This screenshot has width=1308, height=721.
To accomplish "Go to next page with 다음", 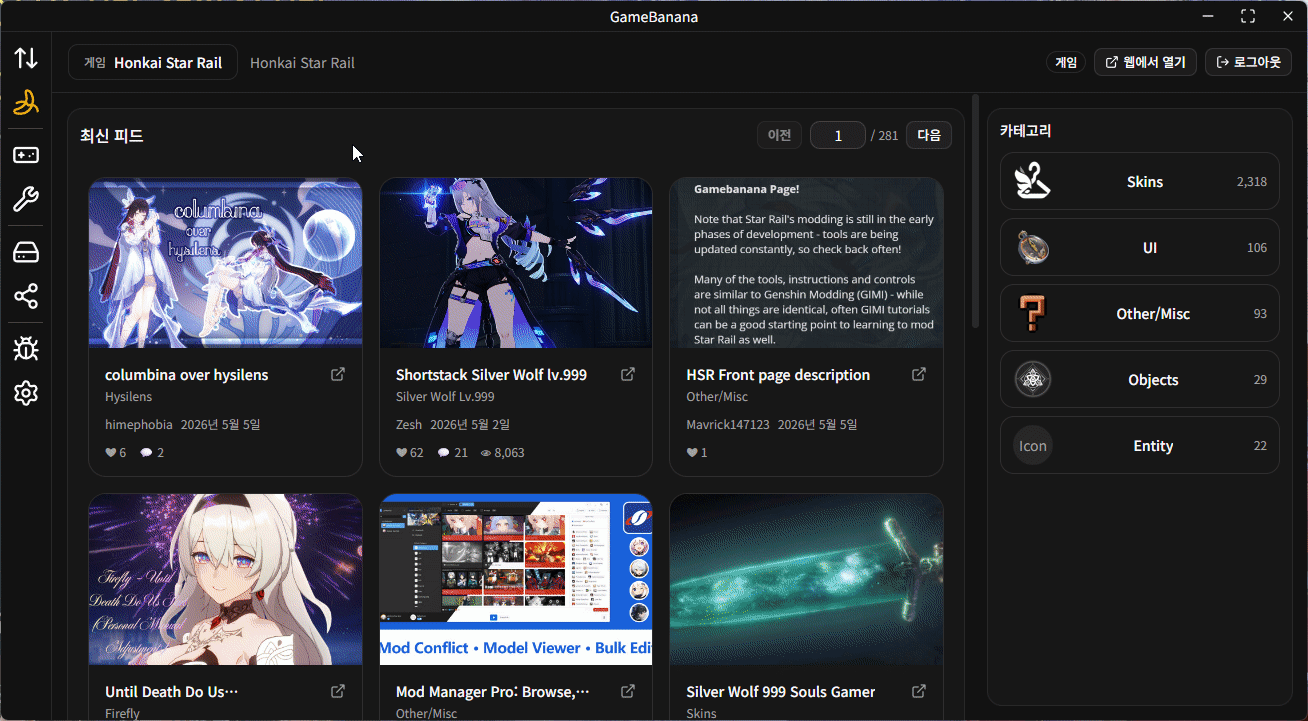I will coord(929,135).
